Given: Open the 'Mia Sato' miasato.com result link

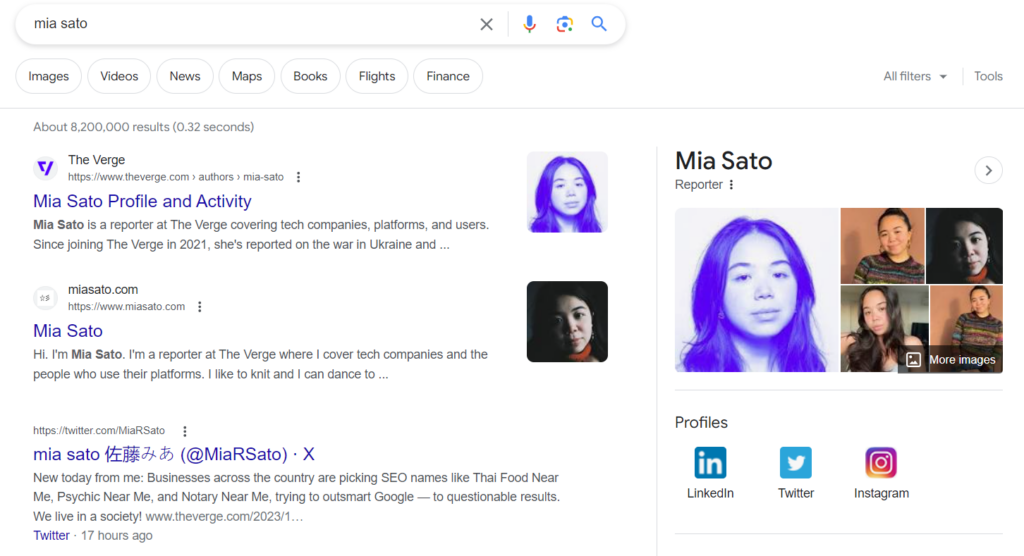Looking at the screenshot, I should (68, 331).
